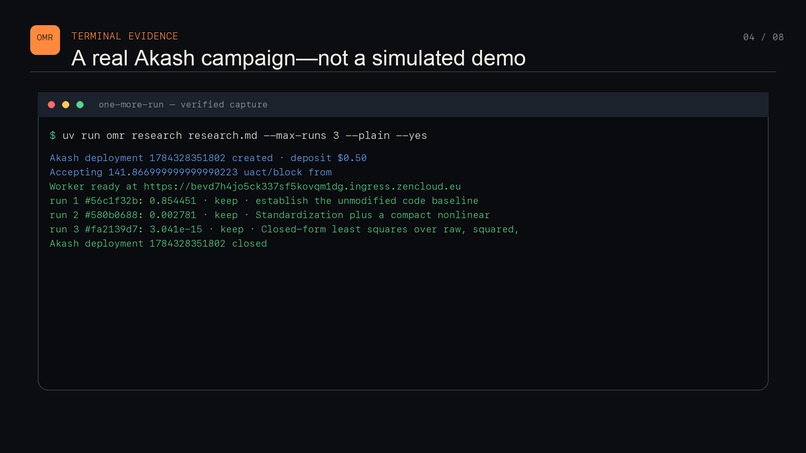This screenshot has width=806, height=453.
Task: Click the '$' prompt symbol
Action: coord(52,136)
